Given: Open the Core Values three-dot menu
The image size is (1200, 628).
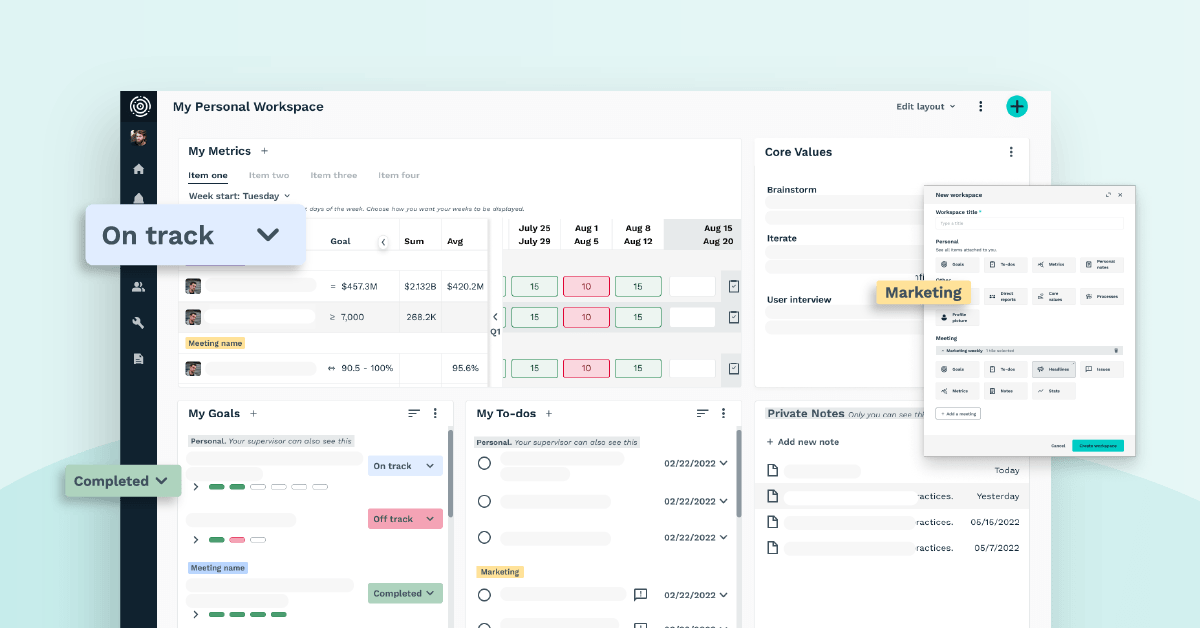Looking at the screenshot, I should pyautogui.click(x=1011, y=152).
